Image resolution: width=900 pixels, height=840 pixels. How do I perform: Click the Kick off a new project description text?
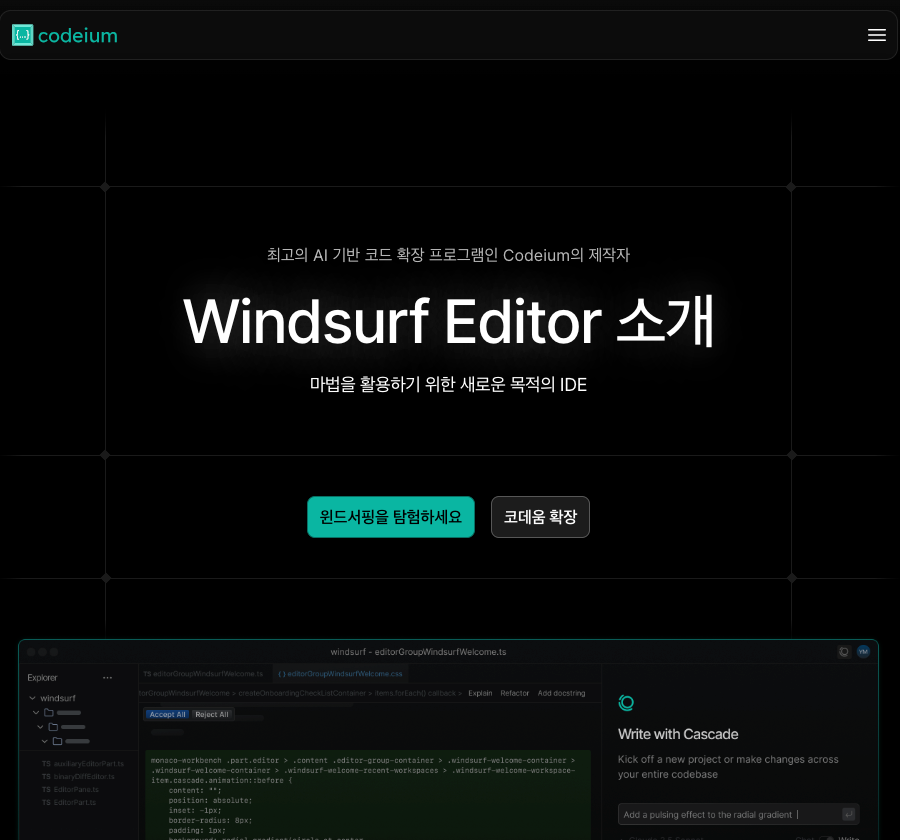coord(728,767)
